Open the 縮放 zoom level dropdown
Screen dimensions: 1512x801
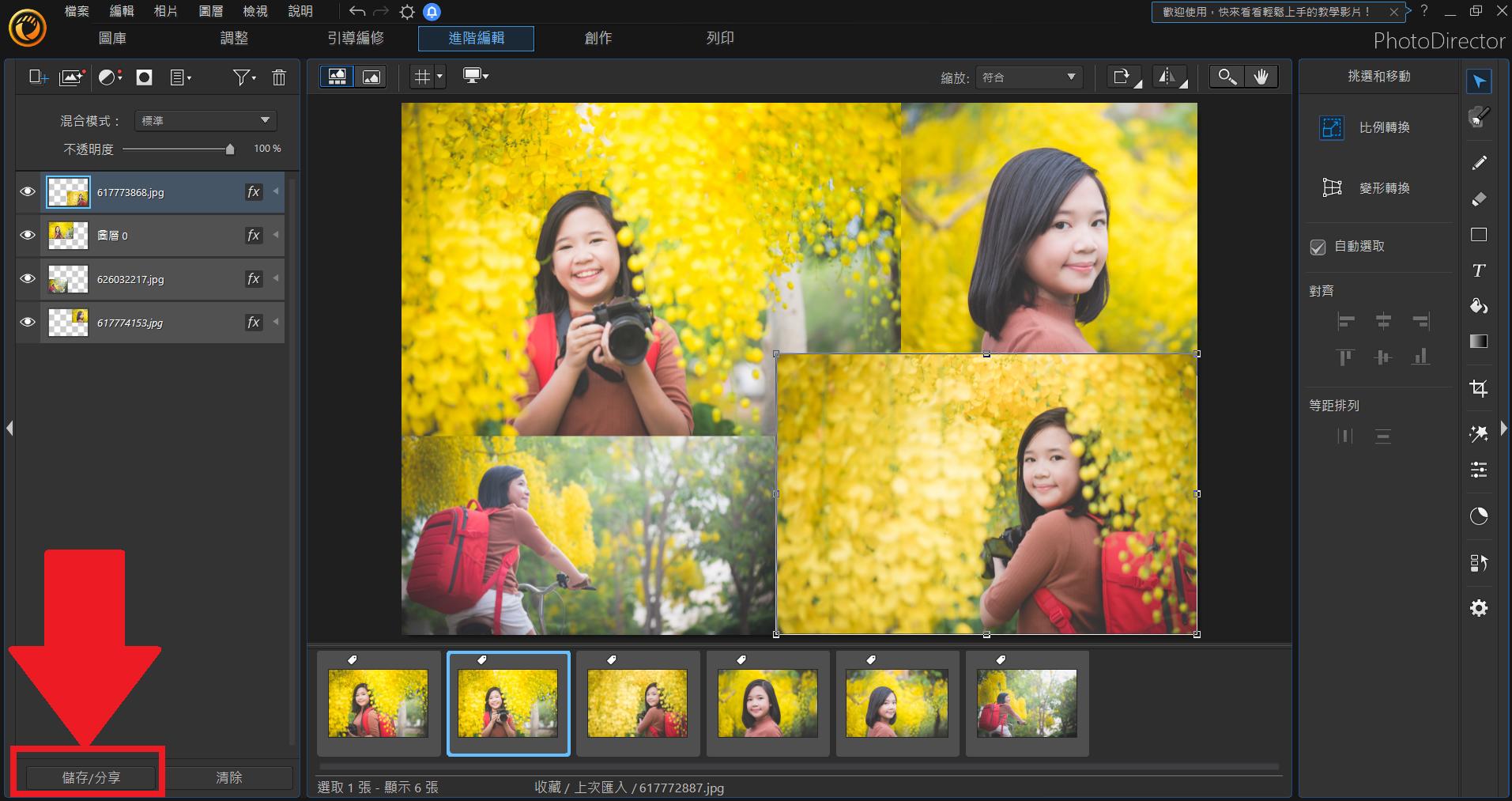point(1028,77)
